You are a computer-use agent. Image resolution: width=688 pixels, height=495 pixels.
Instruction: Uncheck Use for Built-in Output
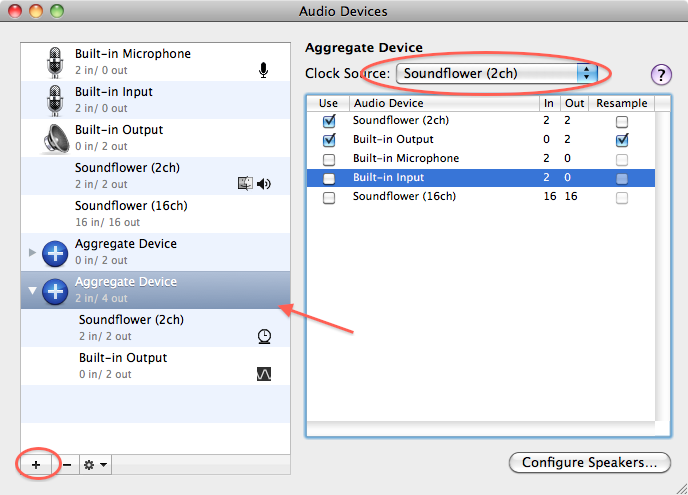click(329, 140)
